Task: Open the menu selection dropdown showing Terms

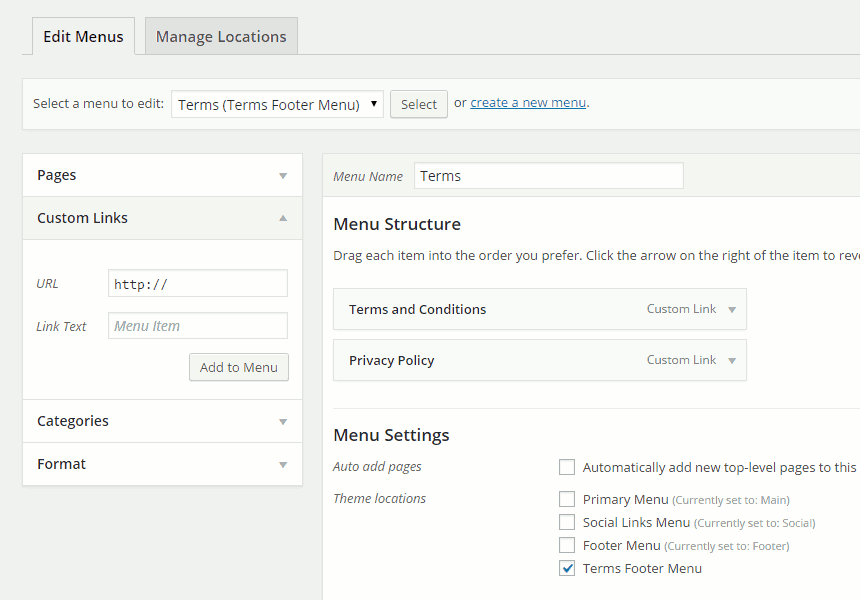Action: 277,104
